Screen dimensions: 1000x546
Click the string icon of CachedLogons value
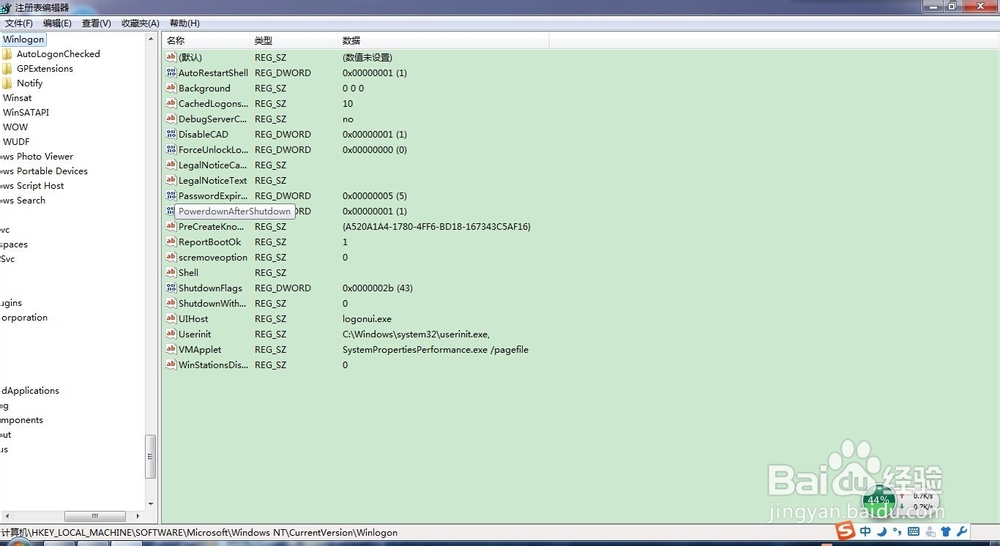(x=170, y=103)
